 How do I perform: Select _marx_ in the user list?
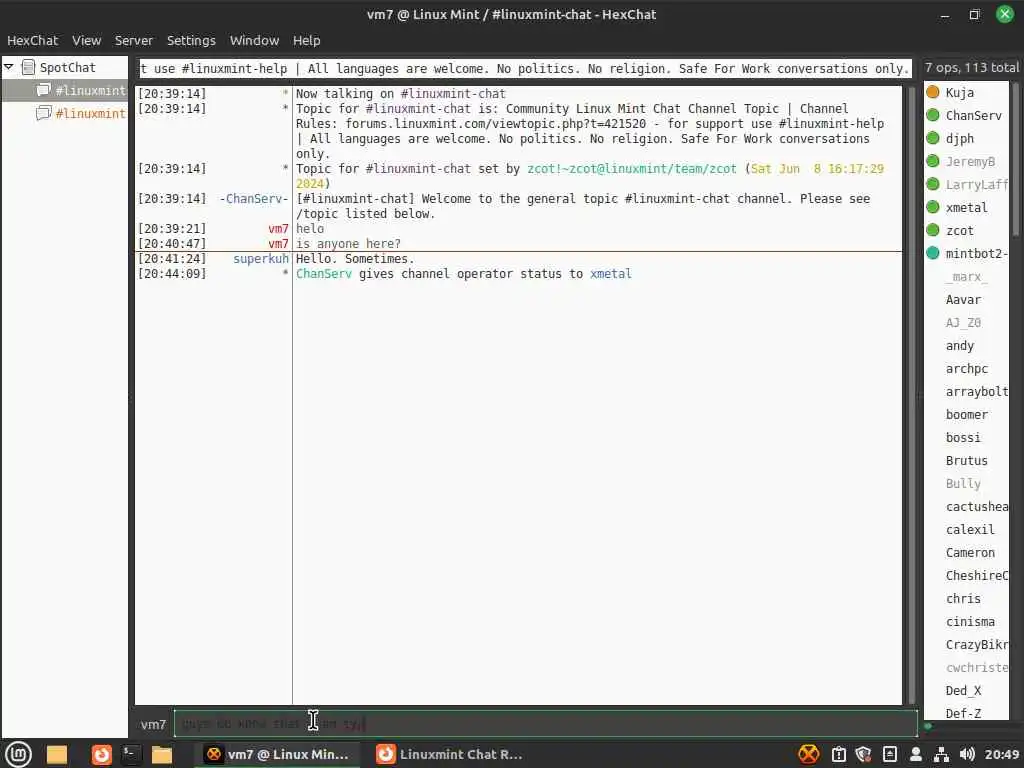(967, 277)
